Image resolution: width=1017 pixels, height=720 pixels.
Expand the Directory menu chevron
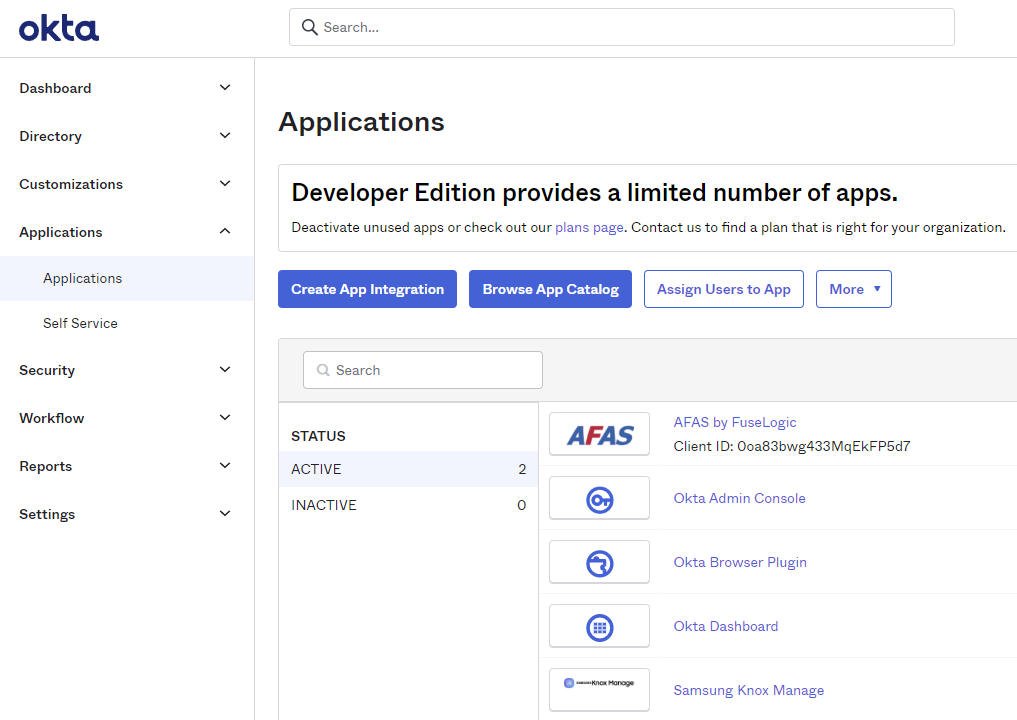[225, 136]
